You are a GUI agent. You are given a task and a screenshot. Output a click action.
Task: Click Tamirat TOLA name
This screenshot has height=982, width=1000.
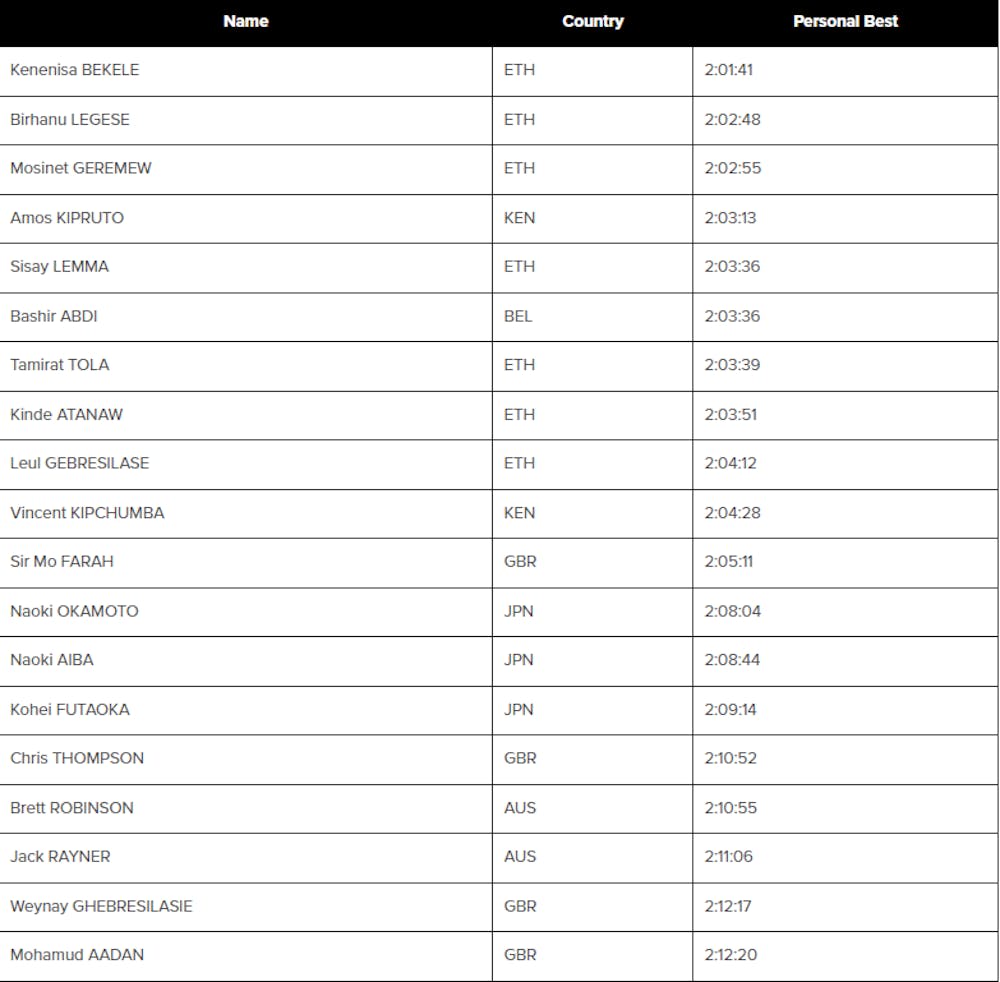tap(60, 365)
